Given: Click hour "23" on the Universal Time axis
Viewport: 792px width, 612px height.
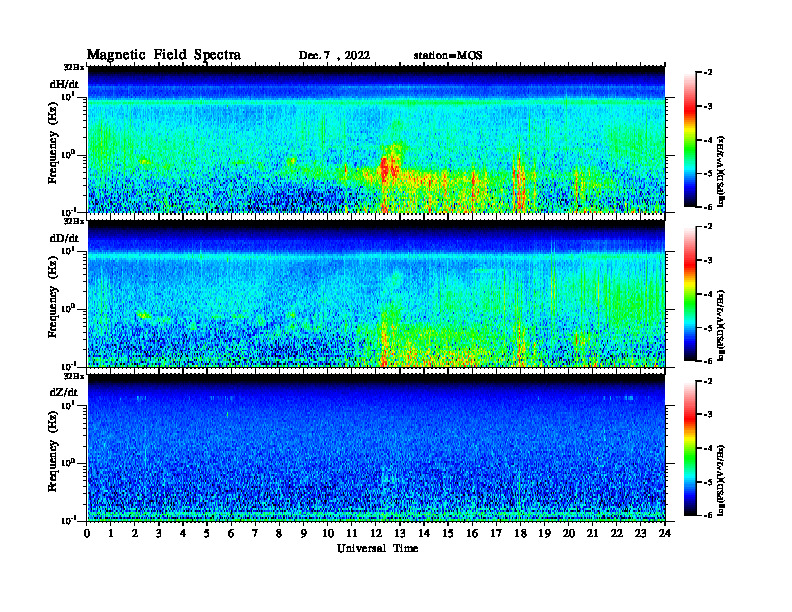Looking at the screenshot, I should (x=640, y=533).
